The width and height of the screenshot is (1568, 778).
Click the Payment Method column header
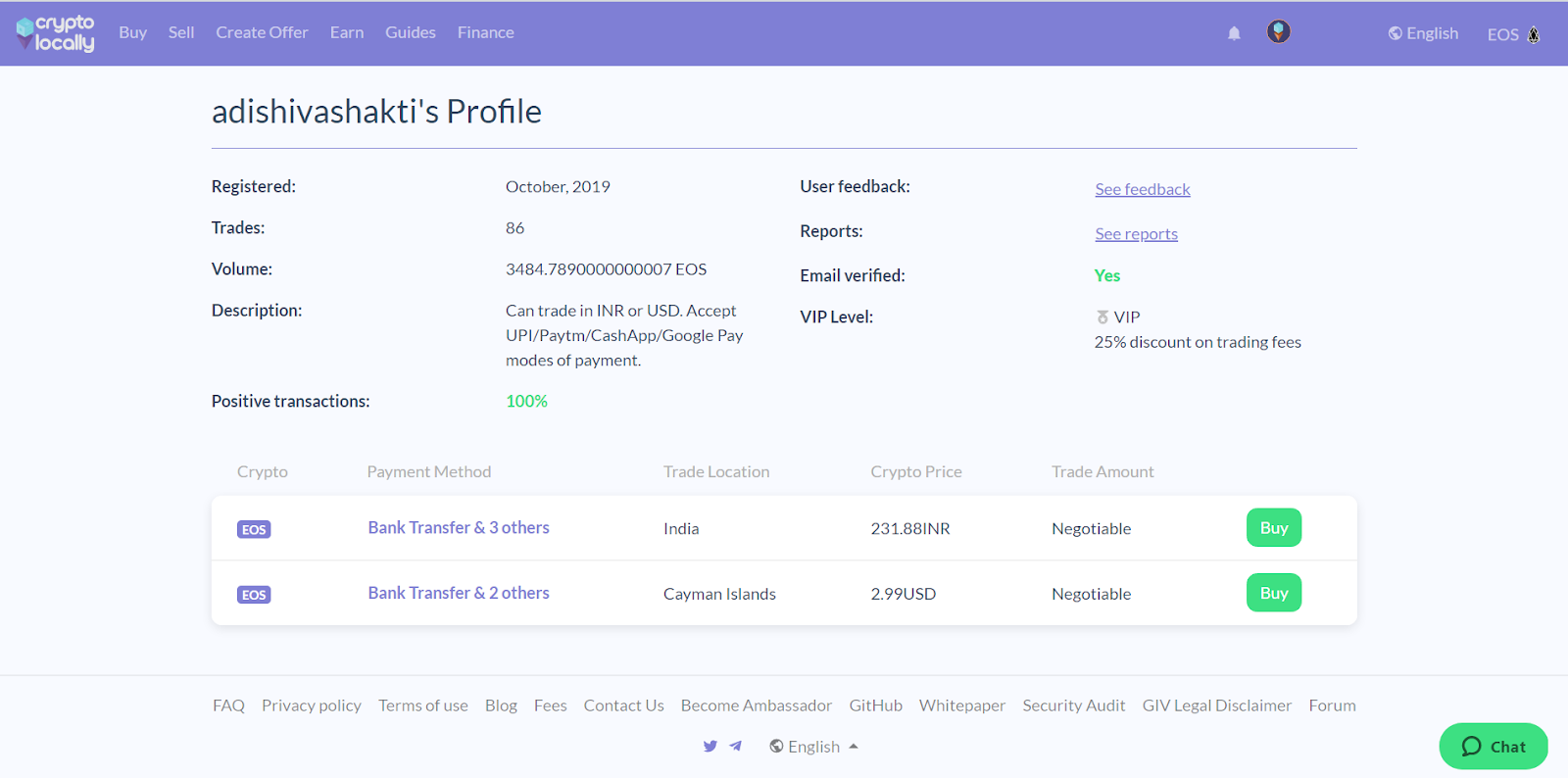point(429,472)
